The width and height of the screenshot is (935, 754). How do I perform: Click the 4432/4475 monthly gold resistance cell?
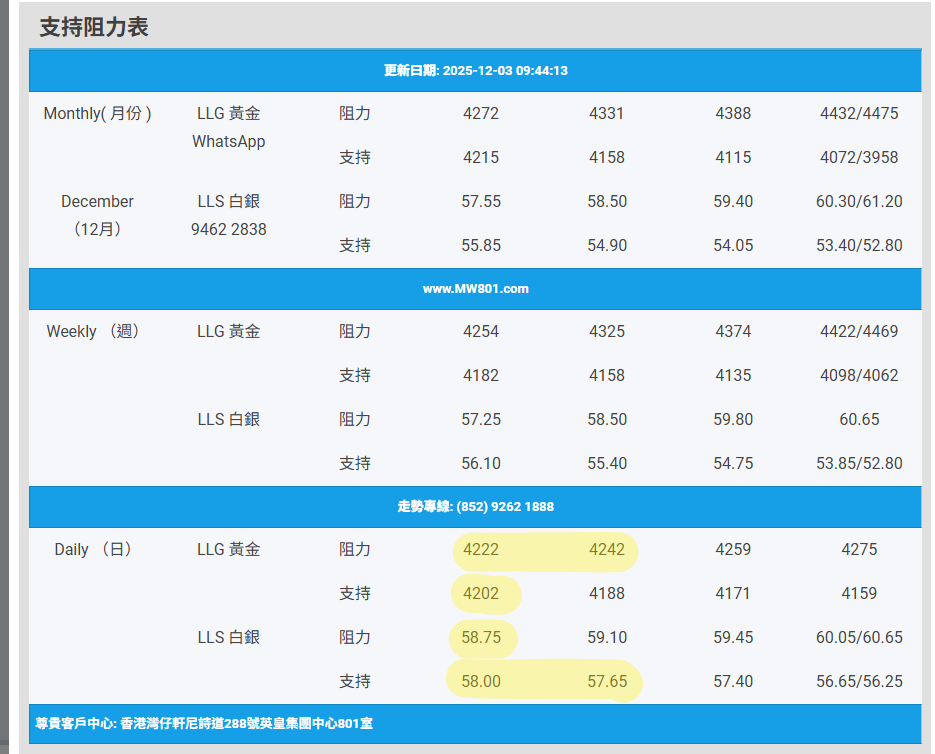tap(858, 114)
